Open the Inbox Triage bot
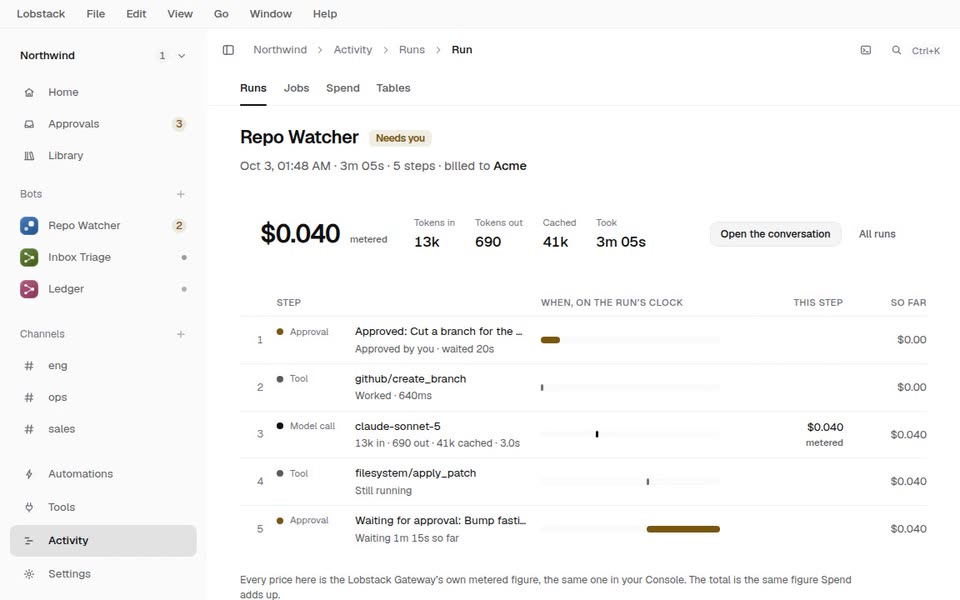This screenshot has width=960, height=600. click(103, 258)
